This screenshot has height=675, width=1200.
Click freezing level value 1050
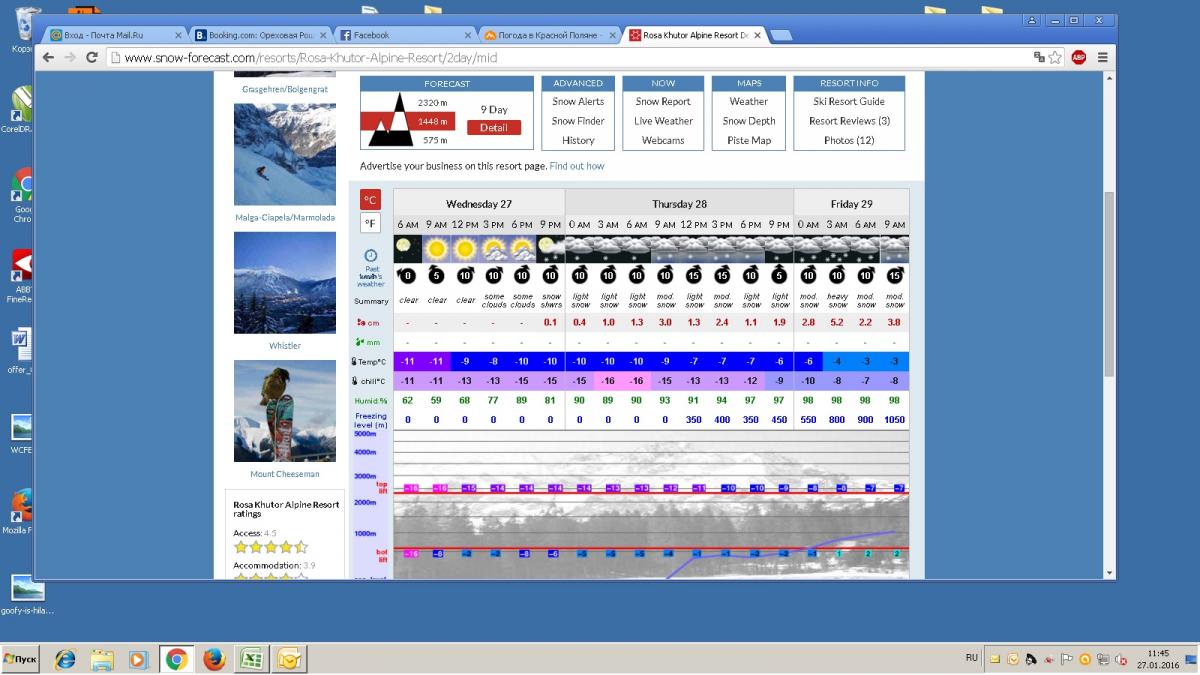(895, 420)
